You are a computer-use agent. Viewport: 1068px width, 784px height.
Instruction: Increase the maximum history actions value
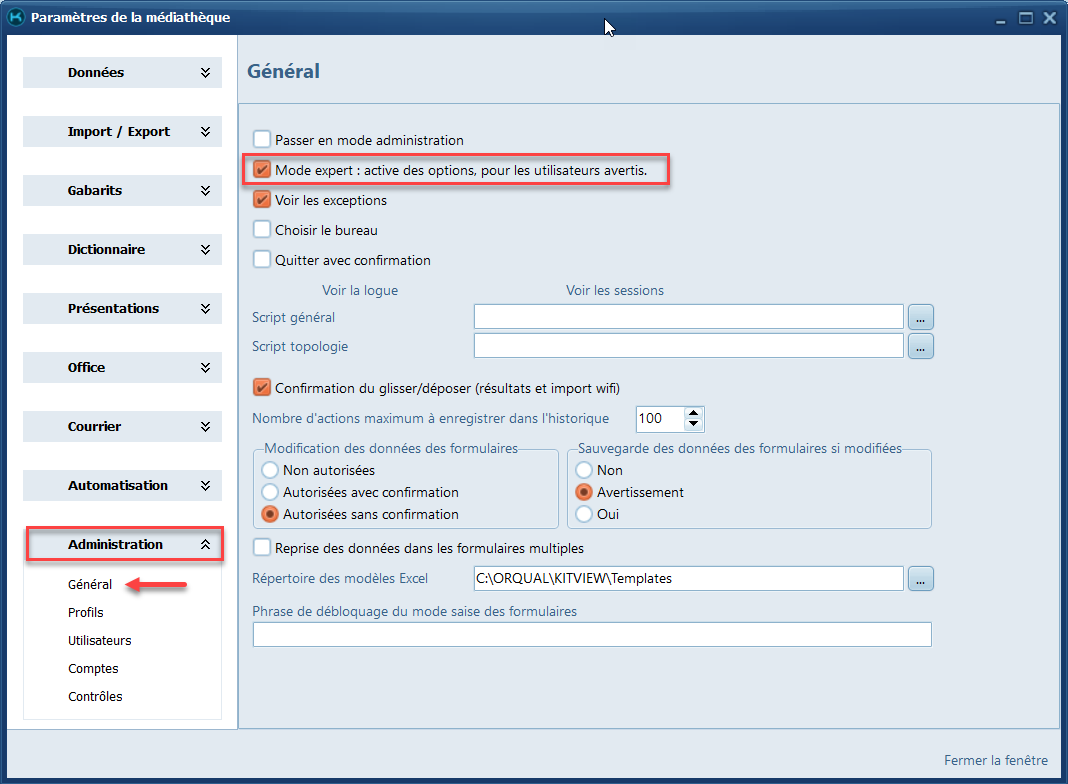coord(693,413)
